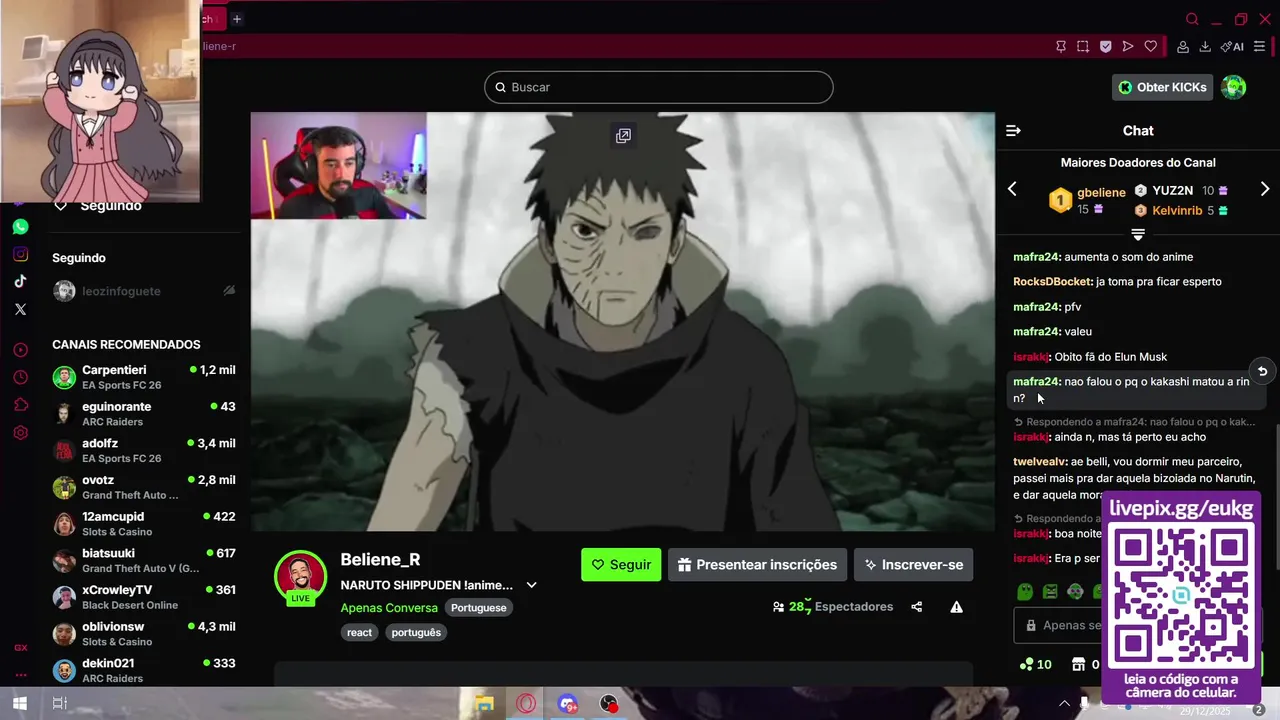This screenshot has height=720, width=1280.
Task: Click the angry green emote in chat bar
Action: 1050,592
